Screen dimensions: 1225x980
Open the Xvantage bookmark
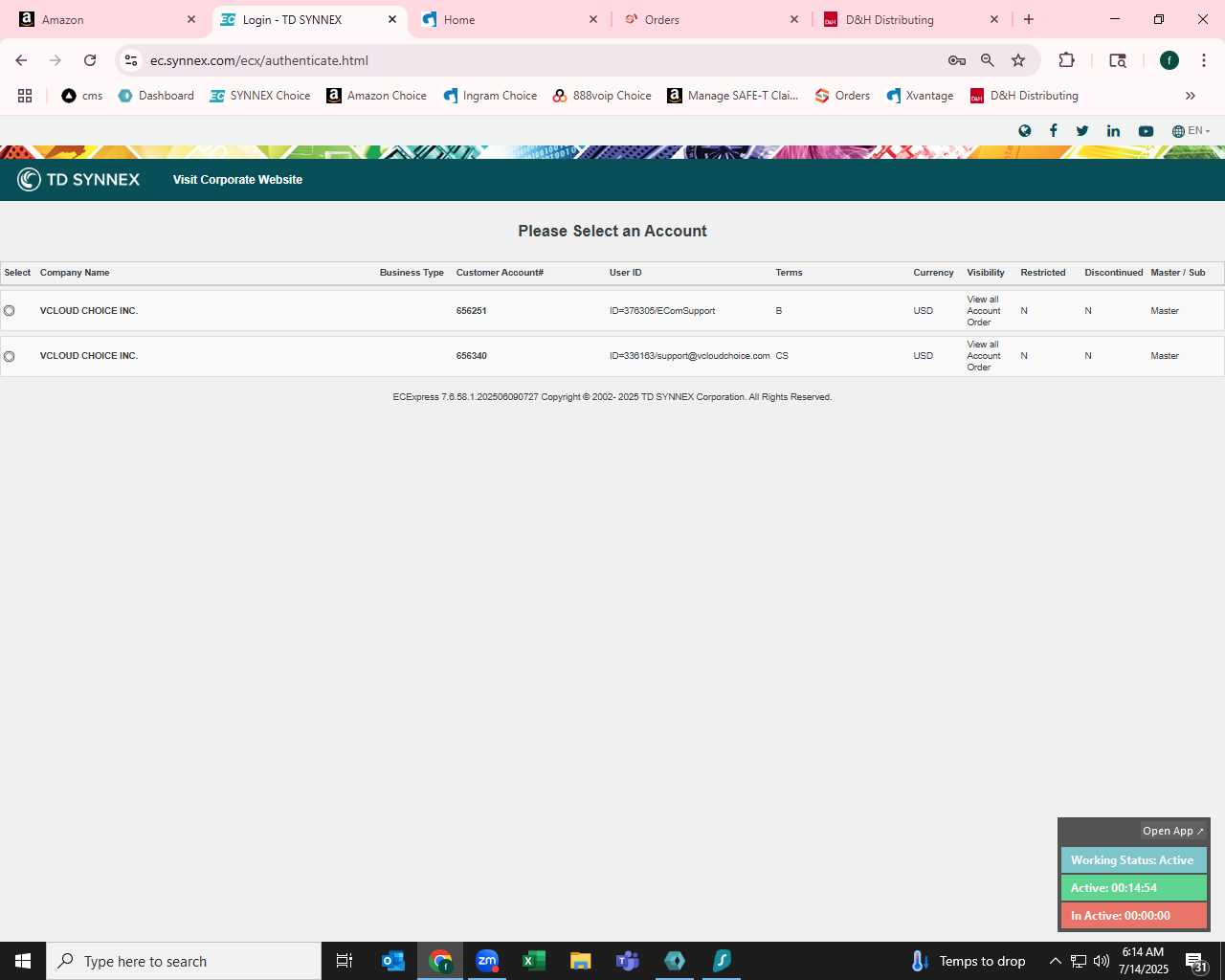920,96
